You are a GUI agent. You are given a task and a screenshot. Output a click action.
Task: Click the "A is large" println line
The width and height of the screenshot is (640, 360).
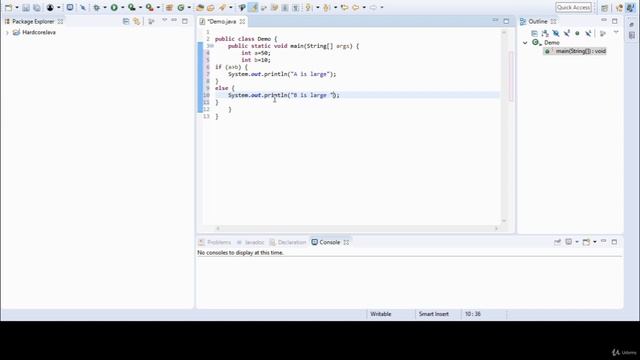point(282,74)
